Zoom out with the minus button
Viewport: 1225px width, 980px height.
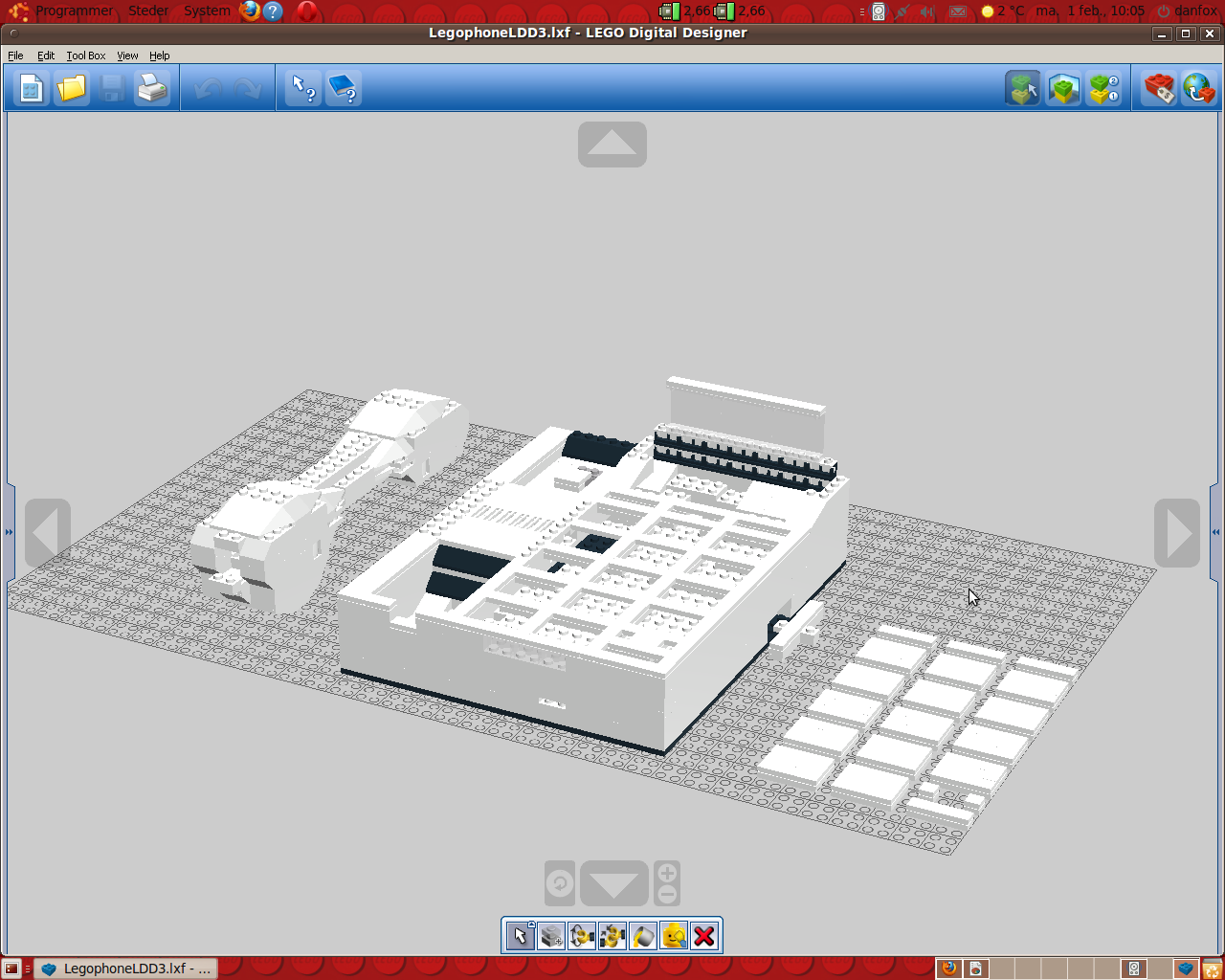click(x=667, y=895)
